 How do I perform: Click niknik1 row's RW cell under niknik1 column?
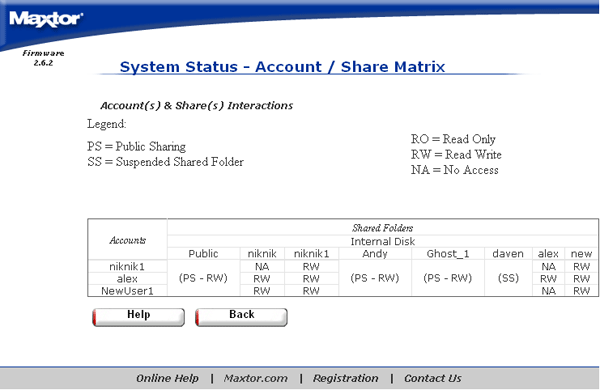311,266
